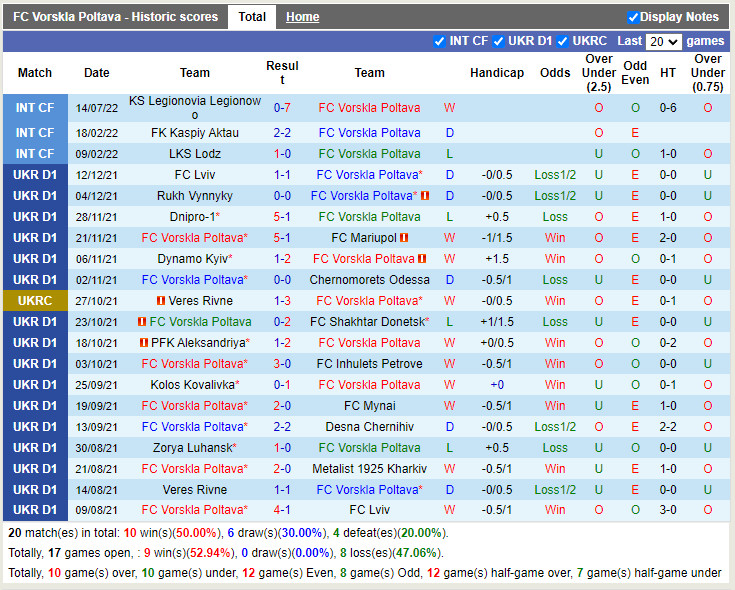This screenshot has height=590, width=735.
Task: Open FC Mynai team link
Action: coord(369,406)
